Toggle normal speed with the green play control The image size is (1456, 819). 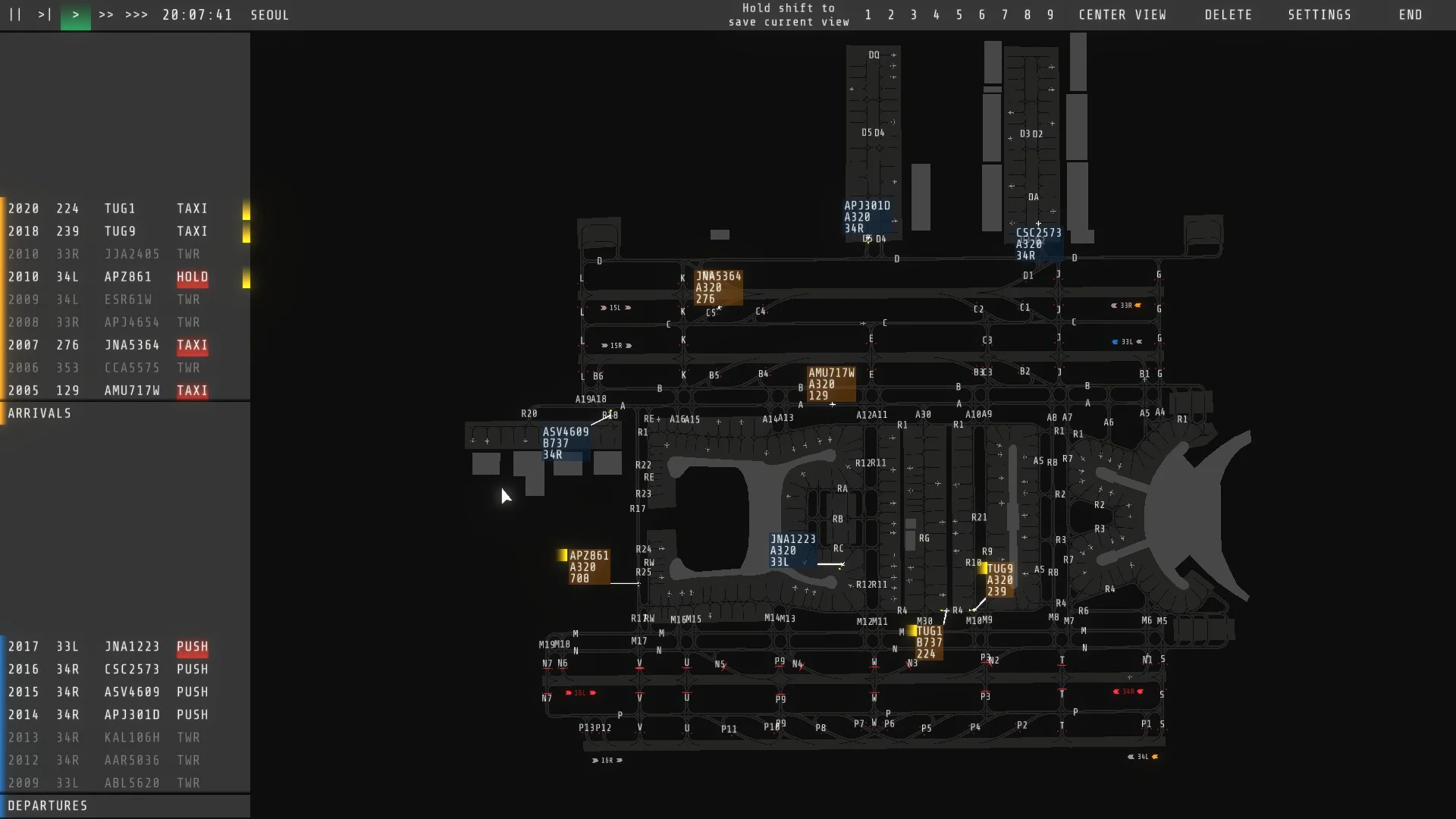tap(75, 14)
